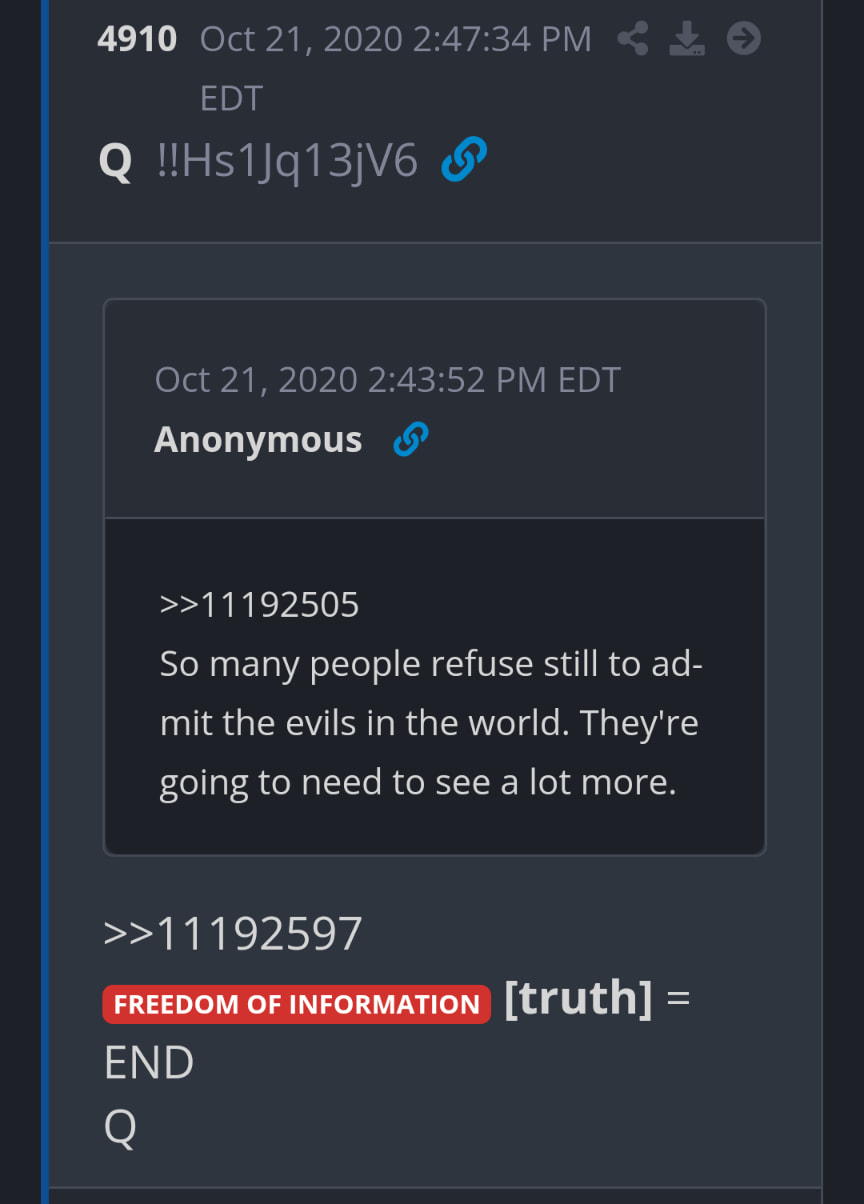Click the quoted message text about evils
This screenshot has height=1204, width=864.
pos(430,723)
